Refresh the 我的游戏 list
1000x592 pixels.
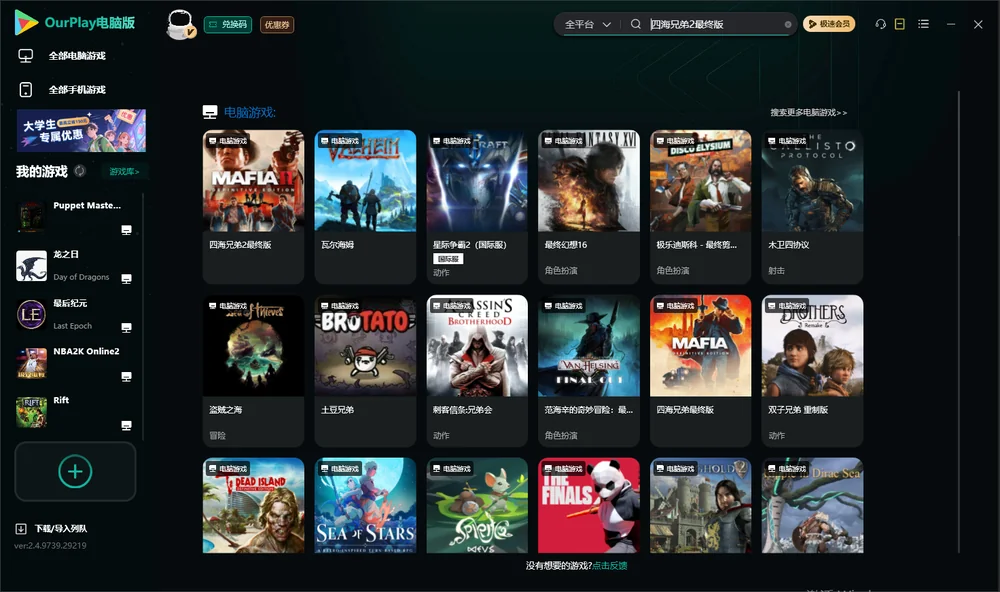(x=80, y=171)
